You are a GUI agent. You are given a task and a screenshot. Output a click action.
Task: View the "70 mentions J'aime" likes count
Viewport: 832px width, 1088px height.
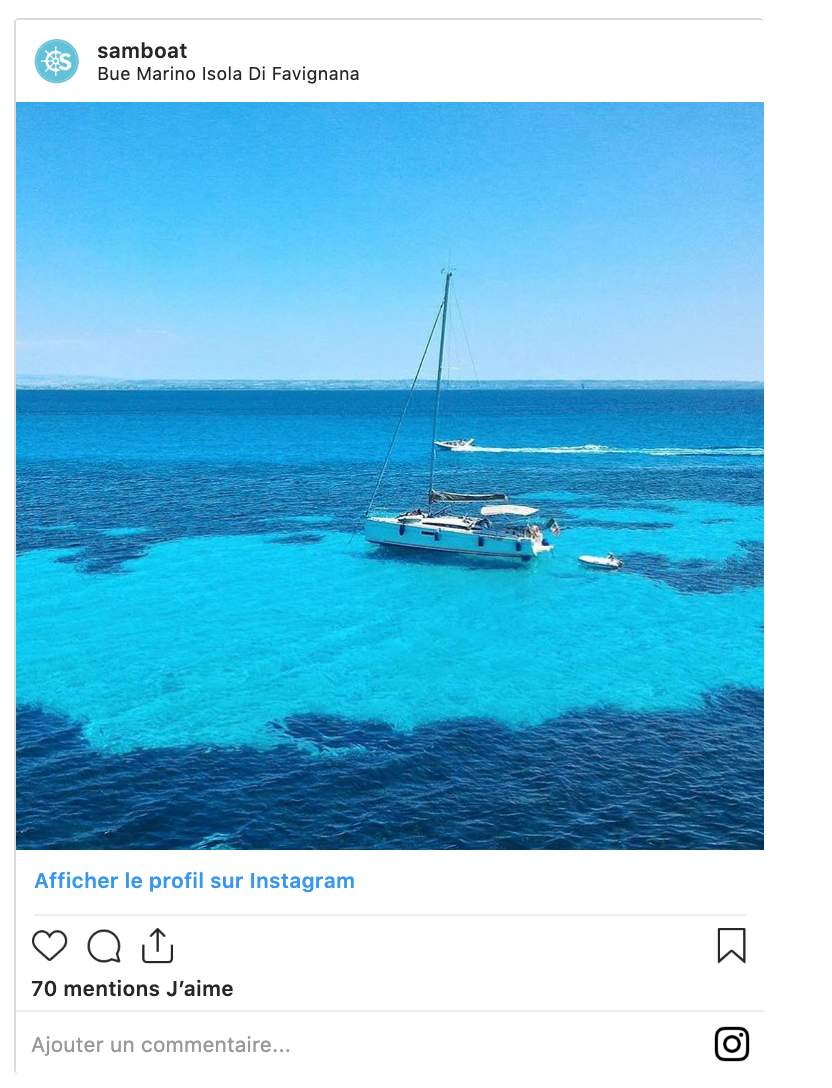[132, 989]
